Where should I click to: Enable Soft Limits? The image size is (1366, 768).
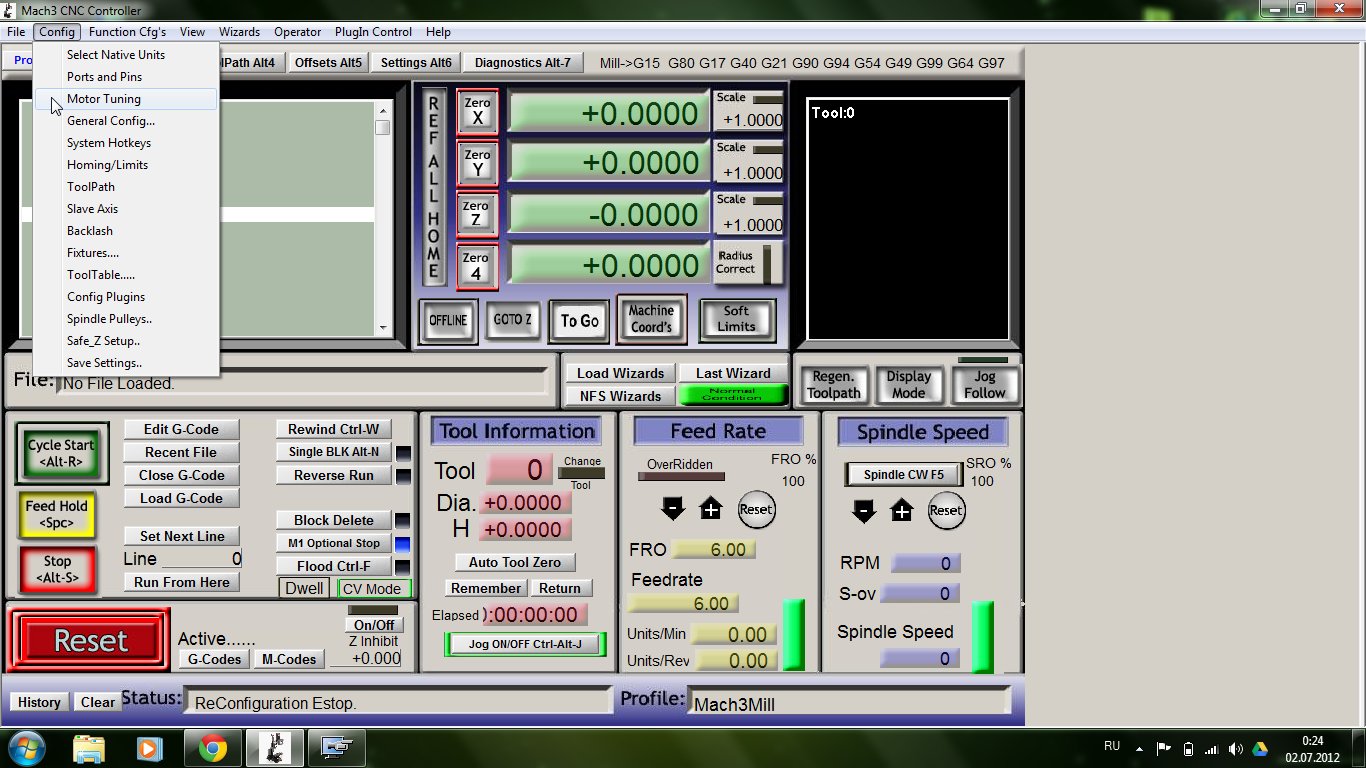tap(736, 319)
